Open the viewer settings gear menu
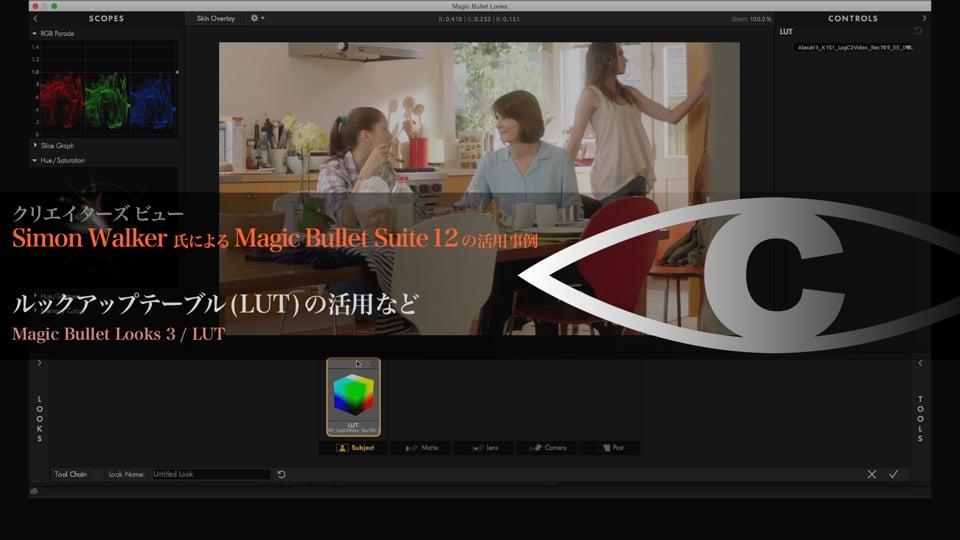The image size is (960, 540). point(257,18)
